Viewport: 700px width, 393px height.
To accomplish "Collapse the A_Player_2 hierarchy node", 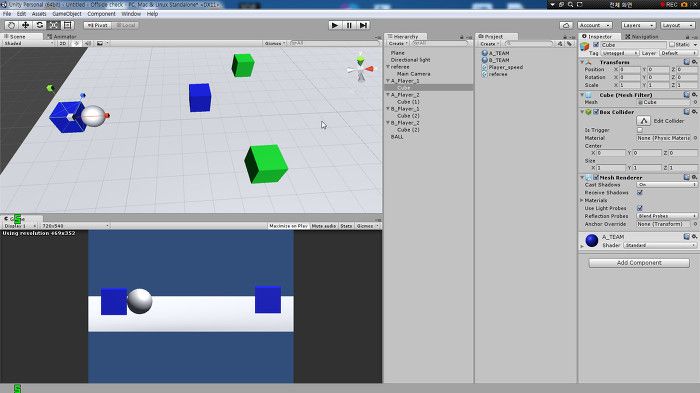I will click(388, 95).
